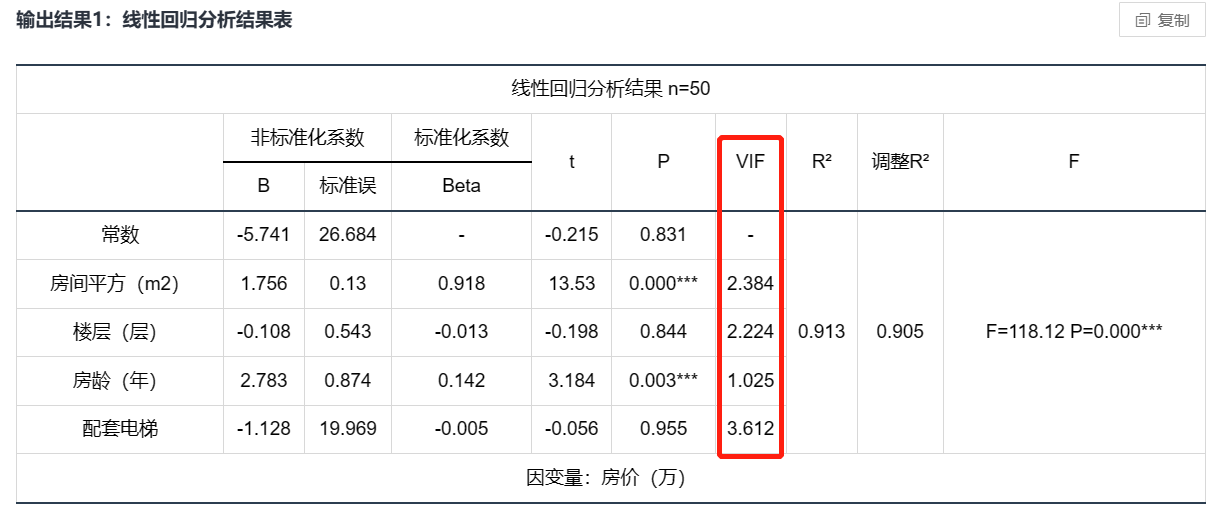Screen dimensions: 1221x512
Task: Click the 房间平方 (m2) row label
Action: click(x=114, y=283)
